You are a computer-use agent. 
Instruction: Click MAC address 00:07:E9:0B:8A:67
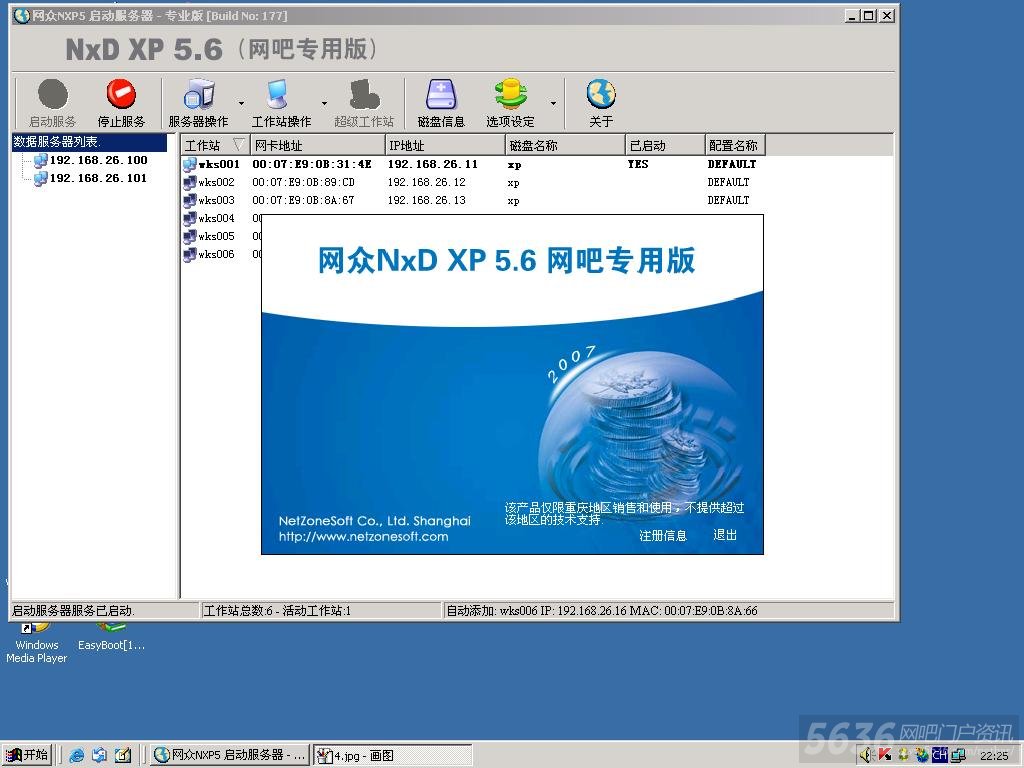point(304,200)
